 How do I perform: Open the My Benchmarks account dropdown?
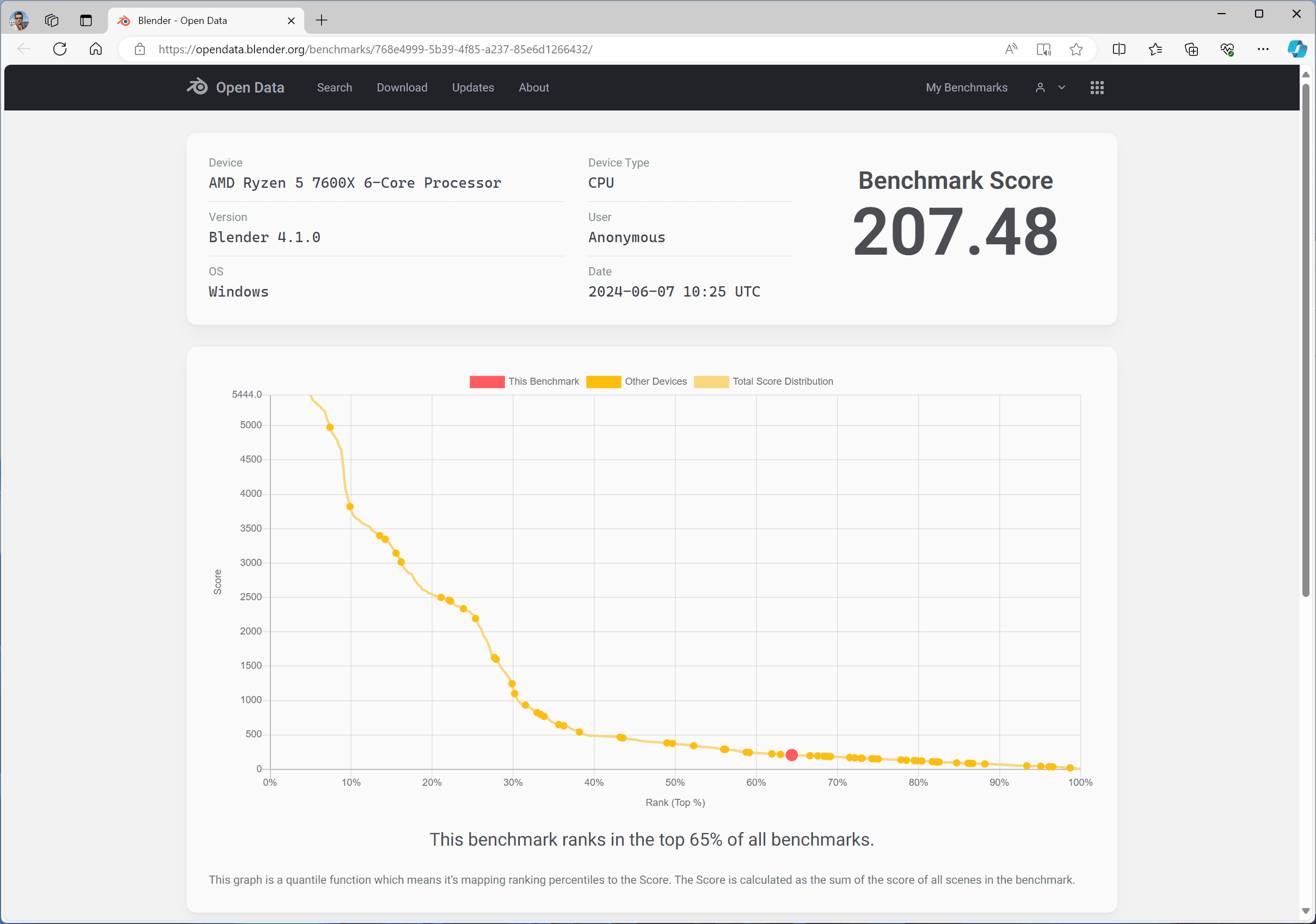1057,88
